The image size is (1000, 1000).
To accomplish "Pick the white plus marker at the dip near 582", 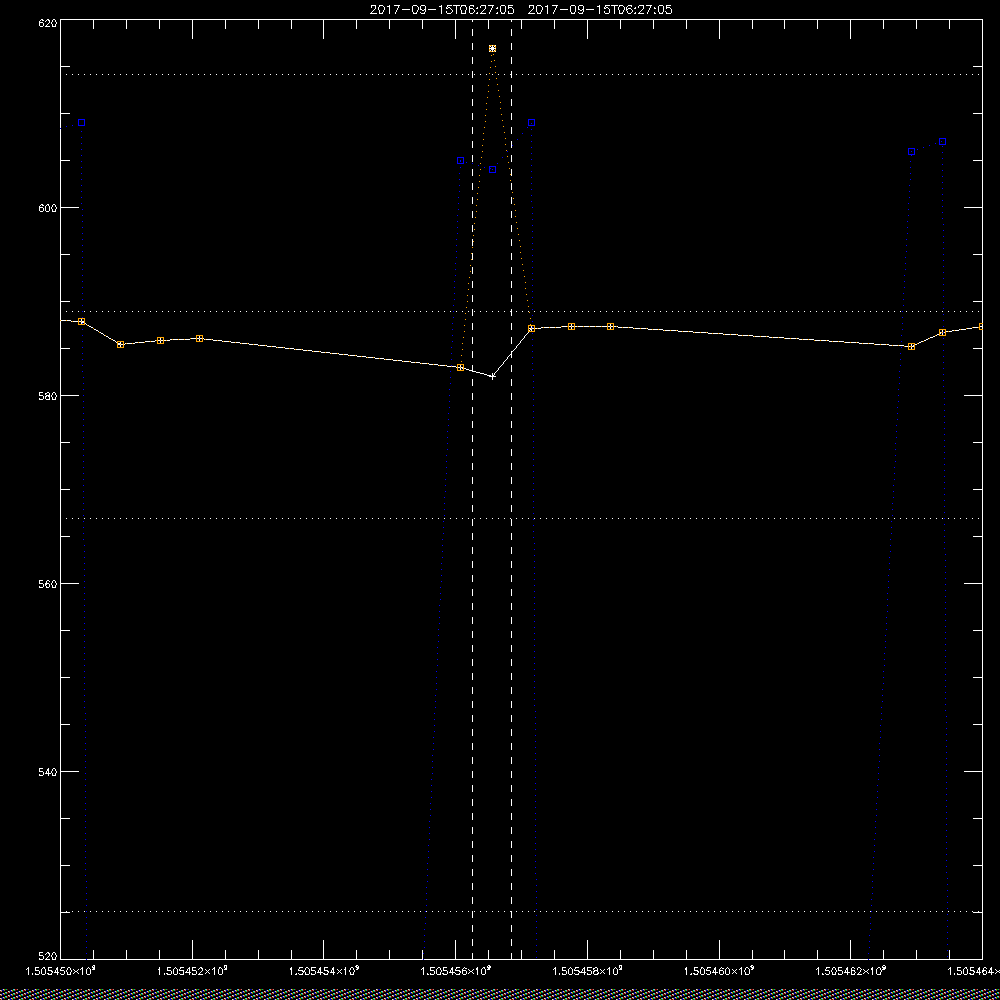I will (x=492, y=376).
